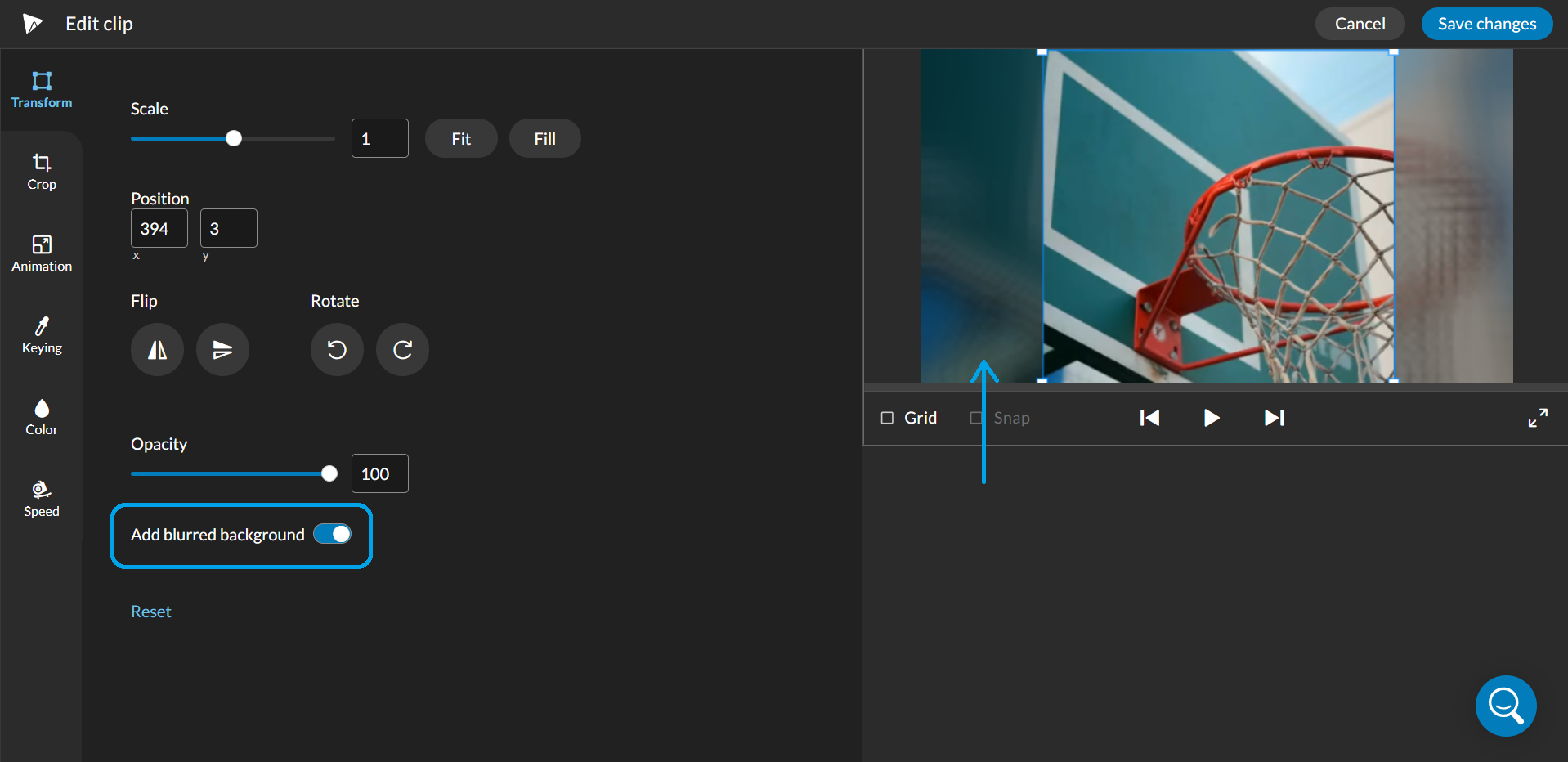Flip the clip horizontally

click(x=157, y=350)
